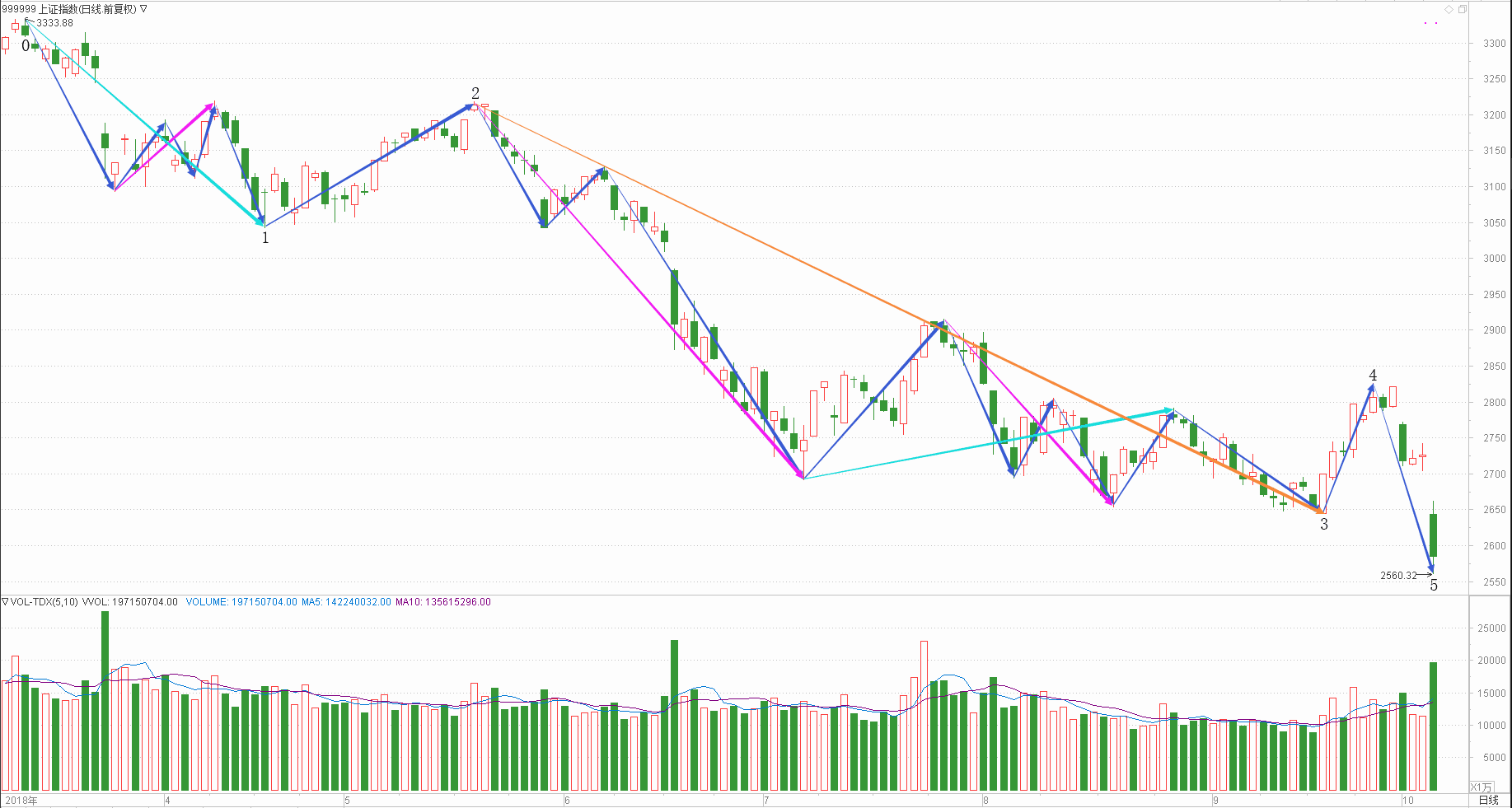Click the MA10 volume average label

point(442,602)
